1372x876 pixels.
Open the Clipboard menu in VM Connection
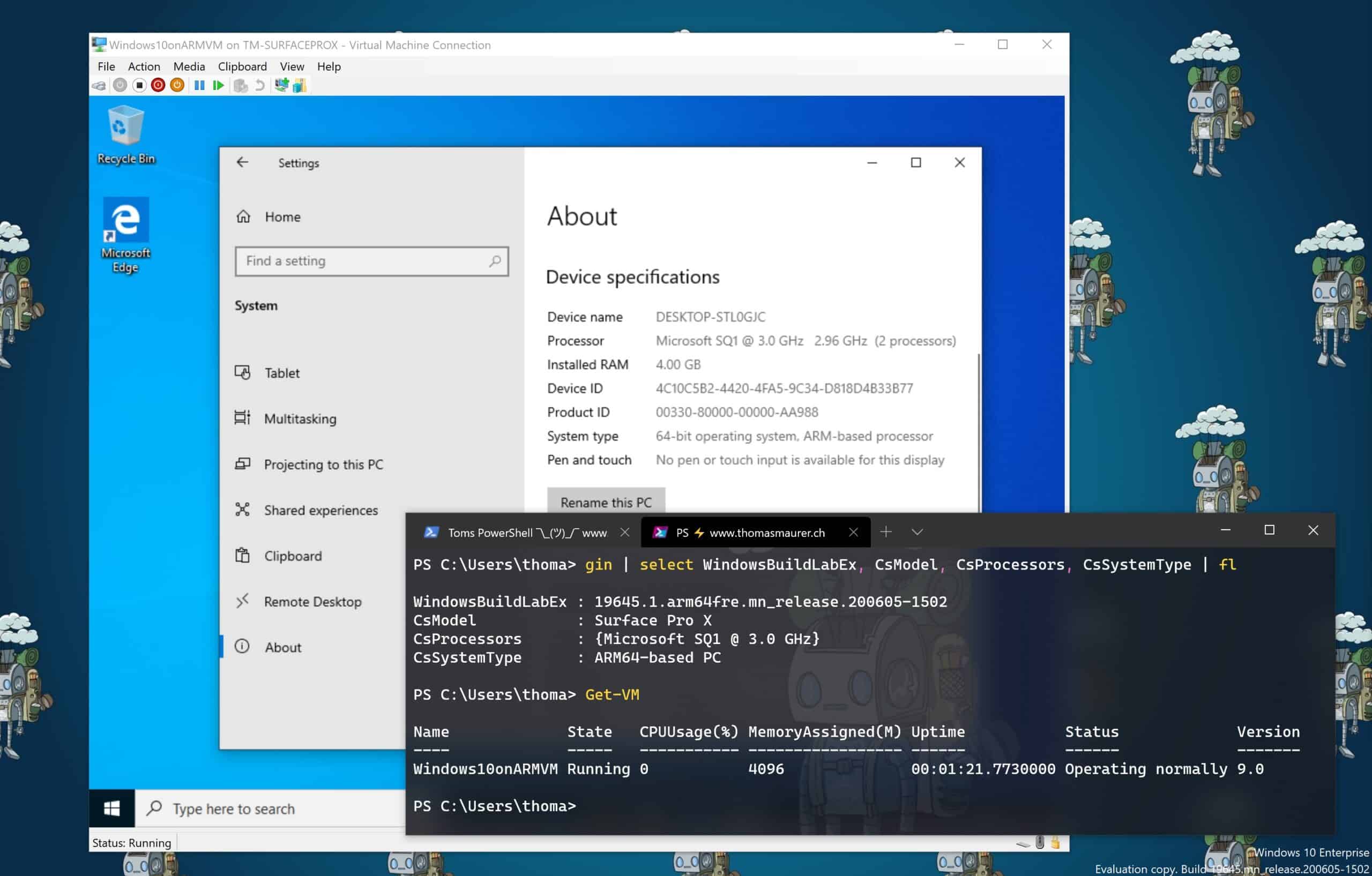pyautogui.click(x=242, y=66)
